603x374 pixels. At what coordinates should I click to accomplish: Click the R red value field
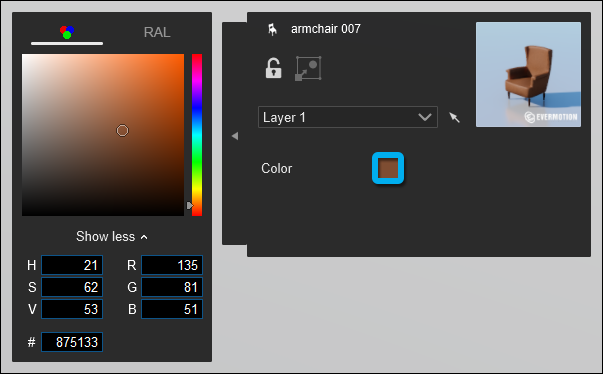(172, 265)
